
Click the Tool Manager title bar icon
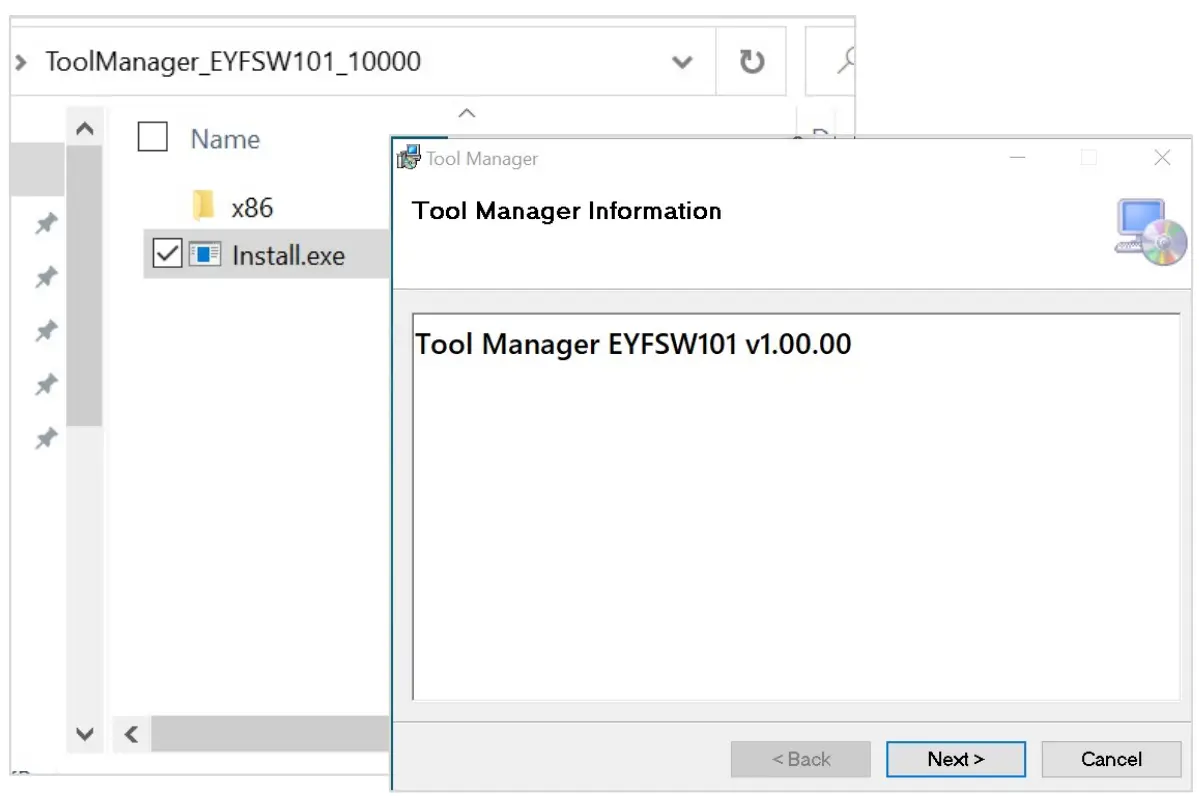click(408, 158)
